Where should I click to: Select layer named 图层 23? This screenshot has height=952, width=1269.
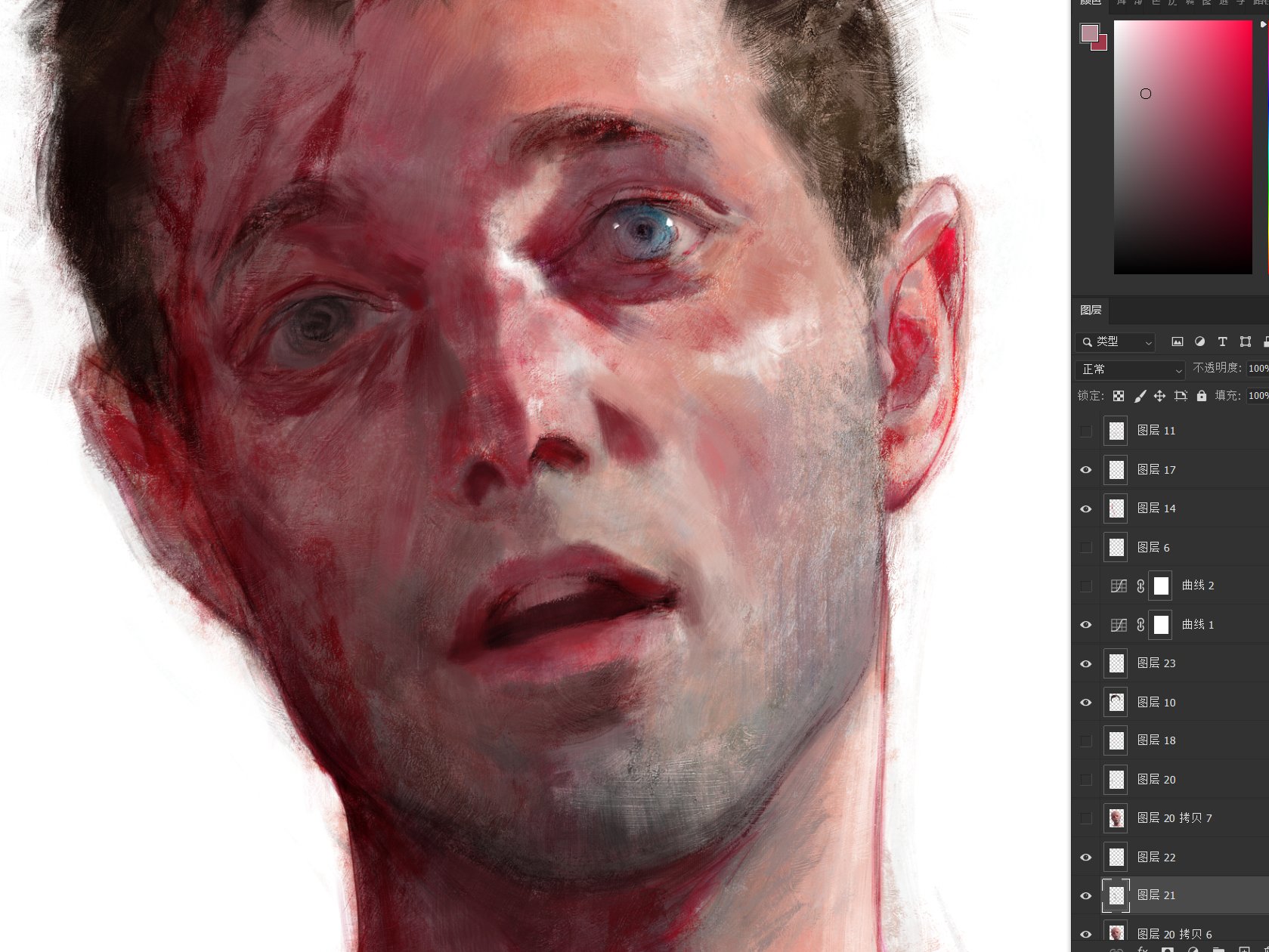tap(1156, 663)
